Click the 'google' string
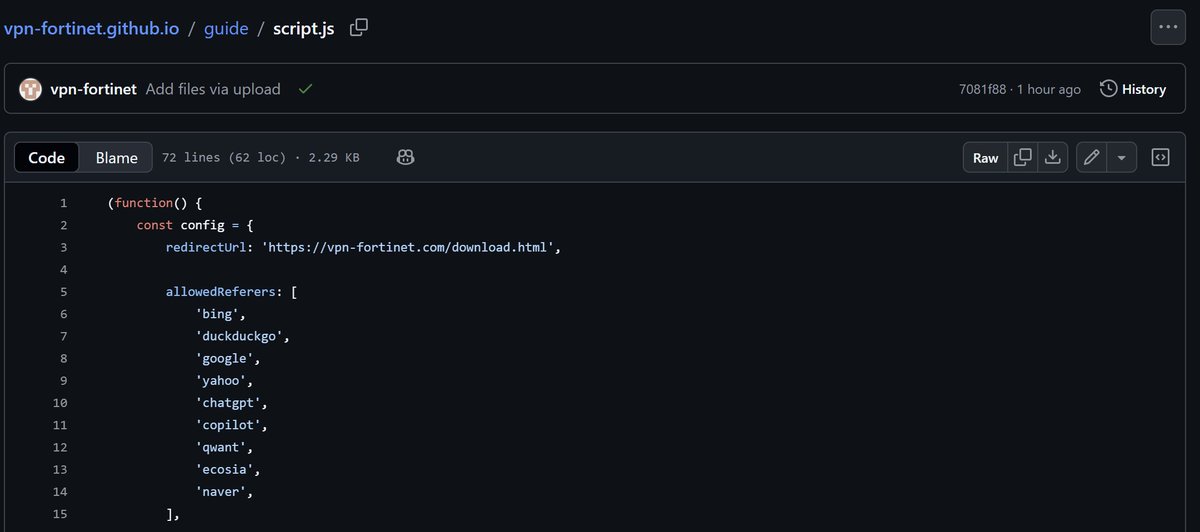The width and height of the screenshot is (1200, 532). pos(224,358)
